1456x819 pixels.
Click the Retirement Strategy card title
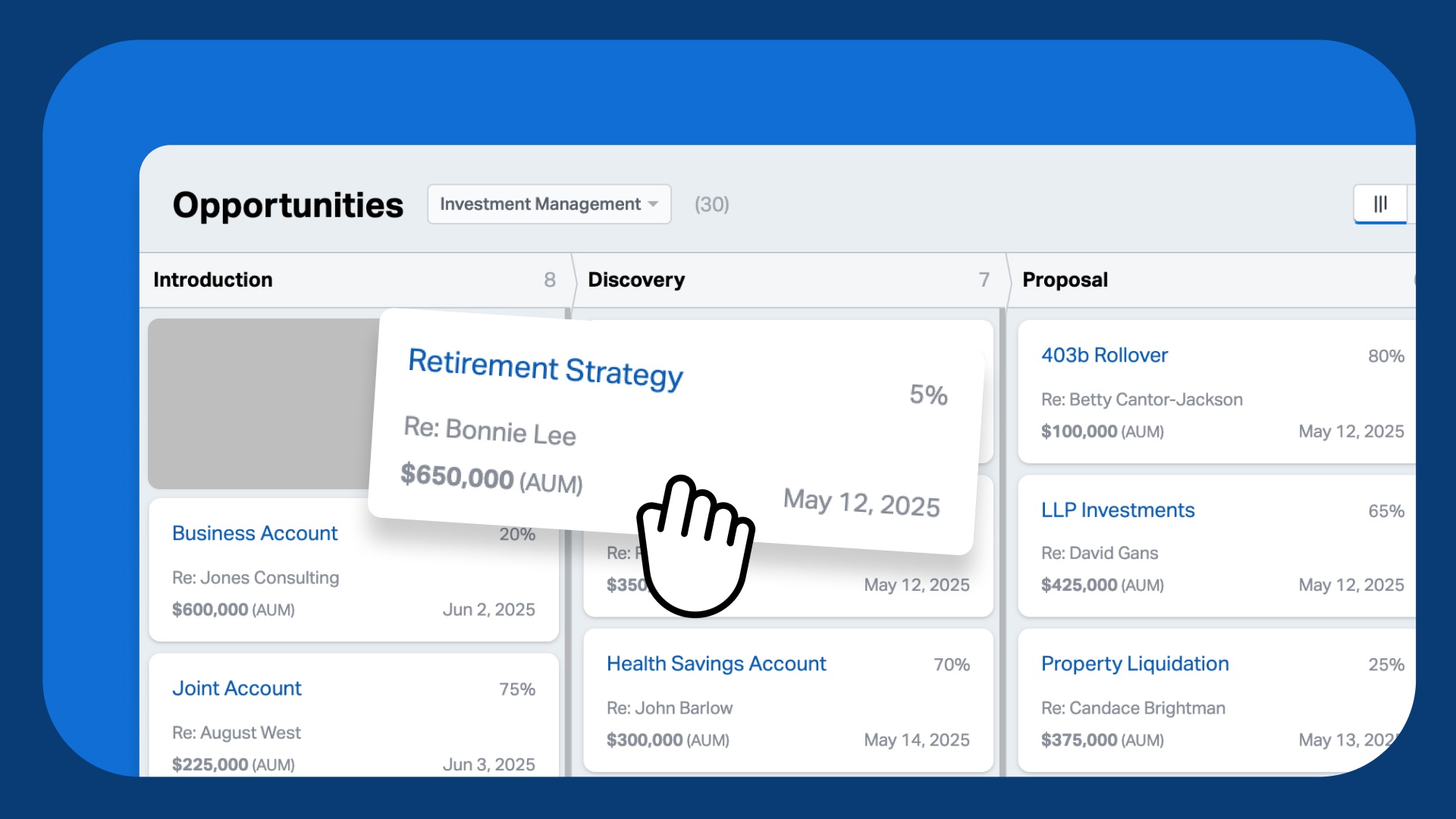(x=545, y=369)
